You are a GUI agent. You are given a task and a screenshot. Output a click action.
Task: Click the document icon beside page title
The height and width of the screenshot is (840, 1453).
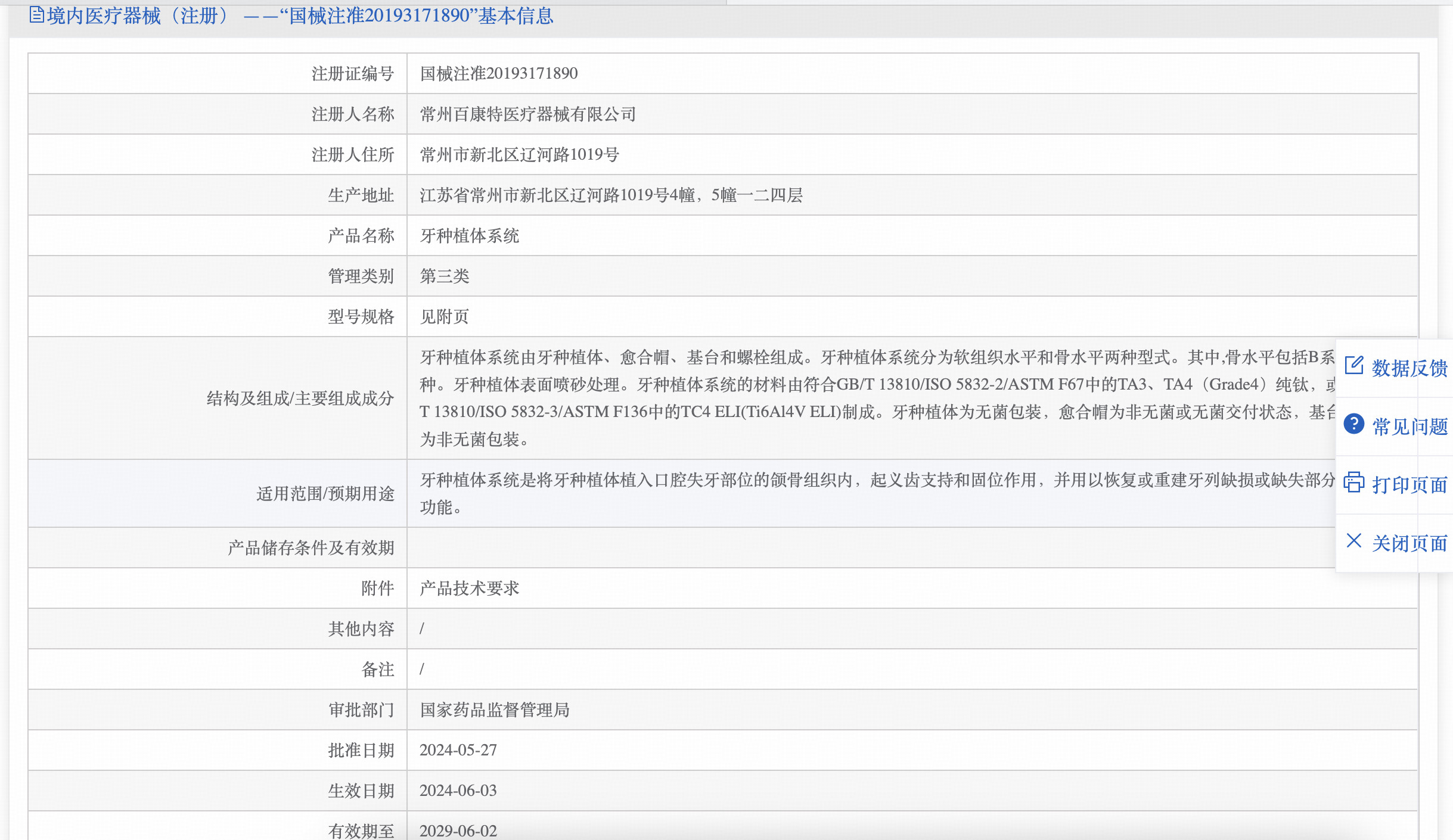tap(36, 14)
